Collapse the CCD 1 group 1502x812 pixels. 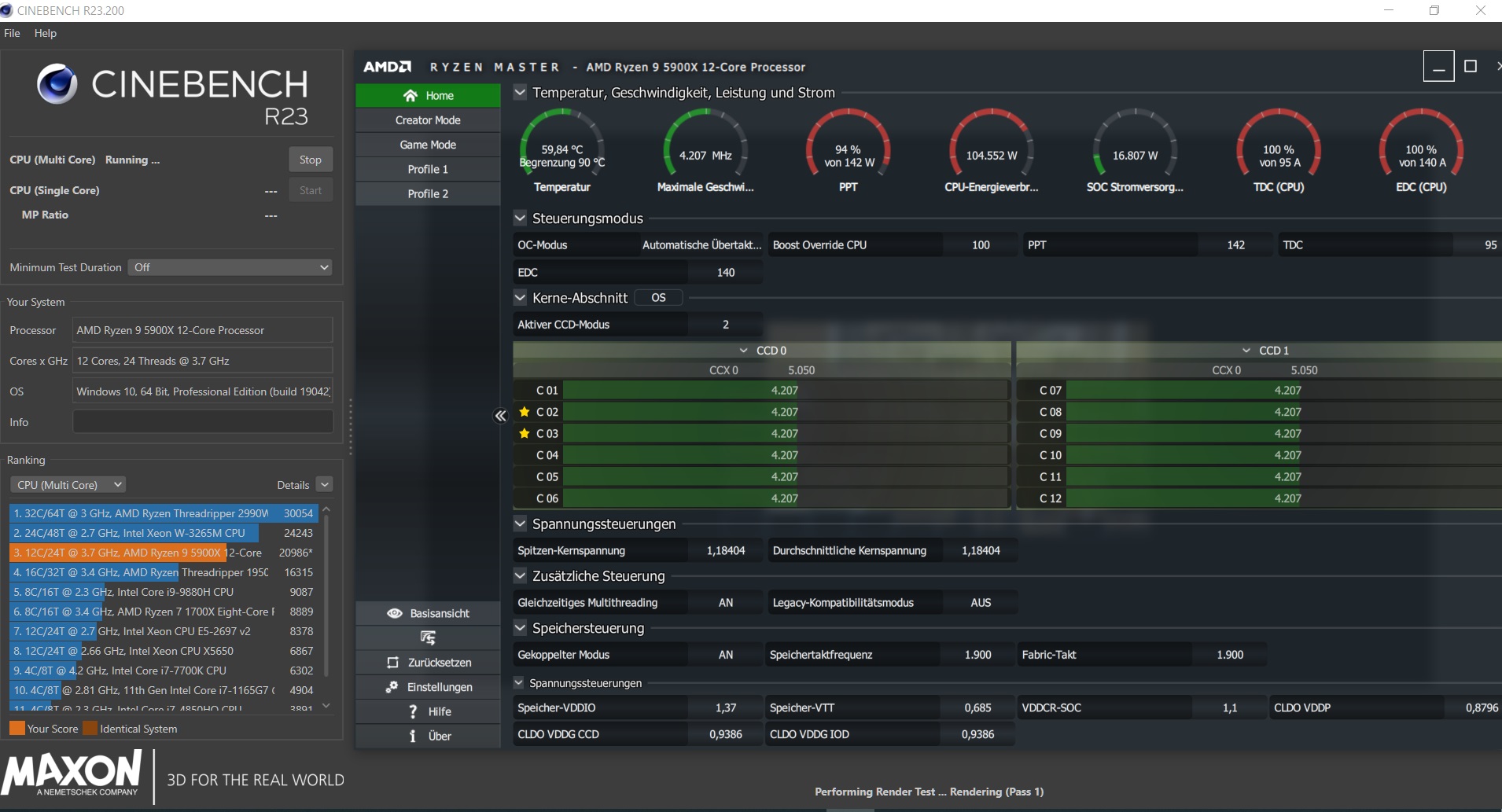1246,351
